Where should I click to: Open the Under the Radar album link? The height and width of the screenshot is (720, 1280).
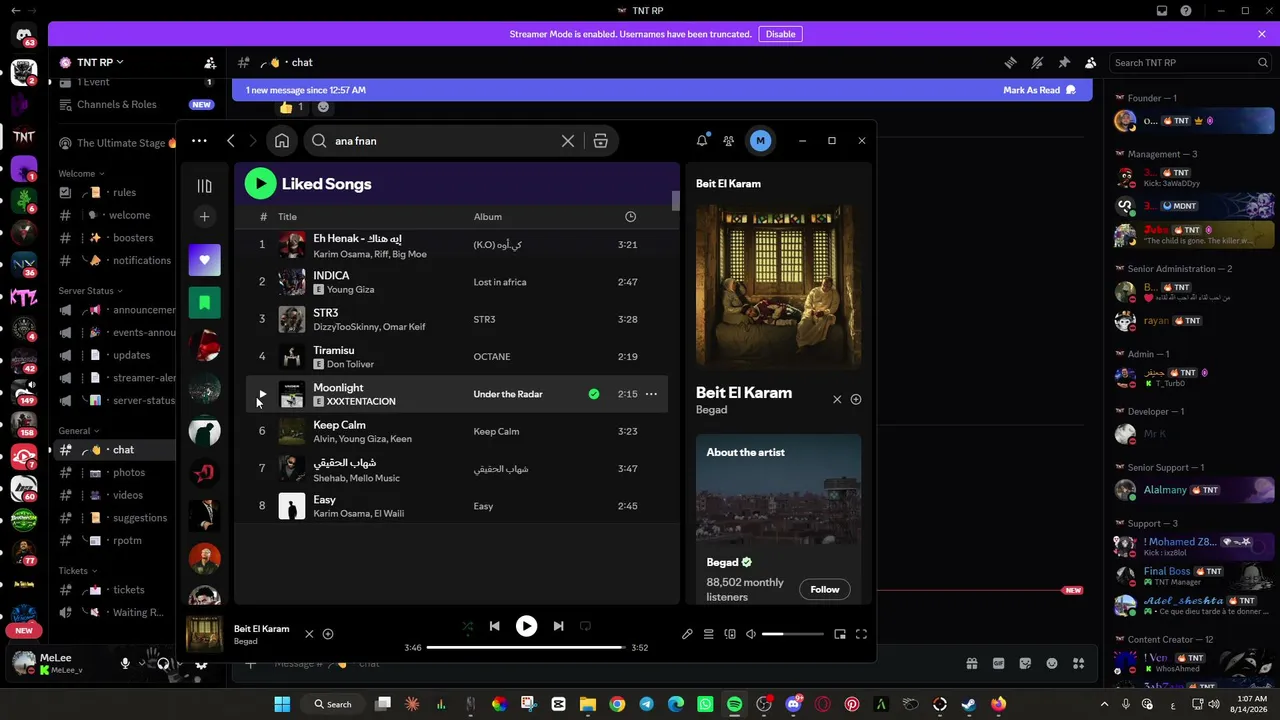click(x=508, y=394)
